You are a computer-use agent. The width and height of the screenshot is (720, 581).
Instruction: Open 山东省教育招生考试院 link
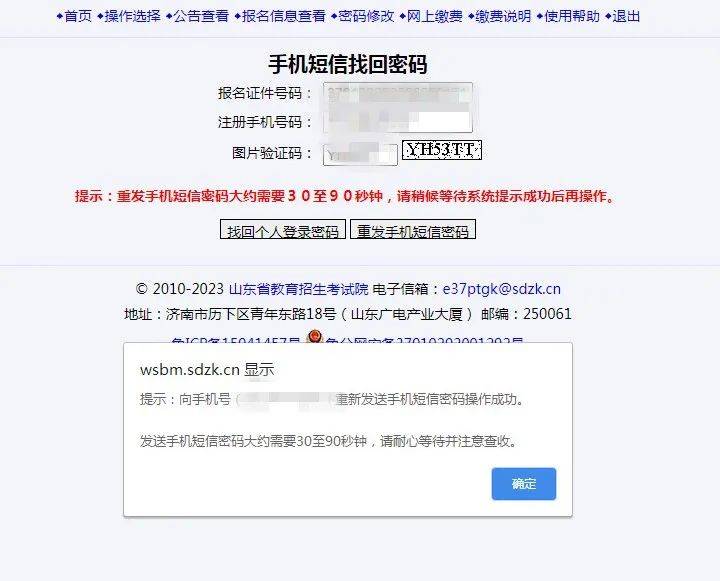298,289
